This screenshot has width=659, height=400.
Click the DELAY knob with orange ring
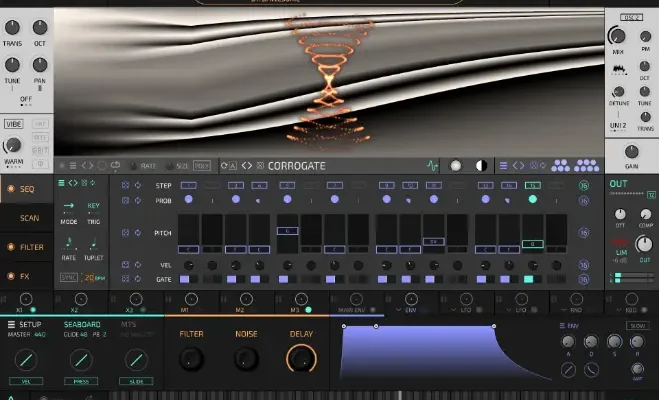301,358
